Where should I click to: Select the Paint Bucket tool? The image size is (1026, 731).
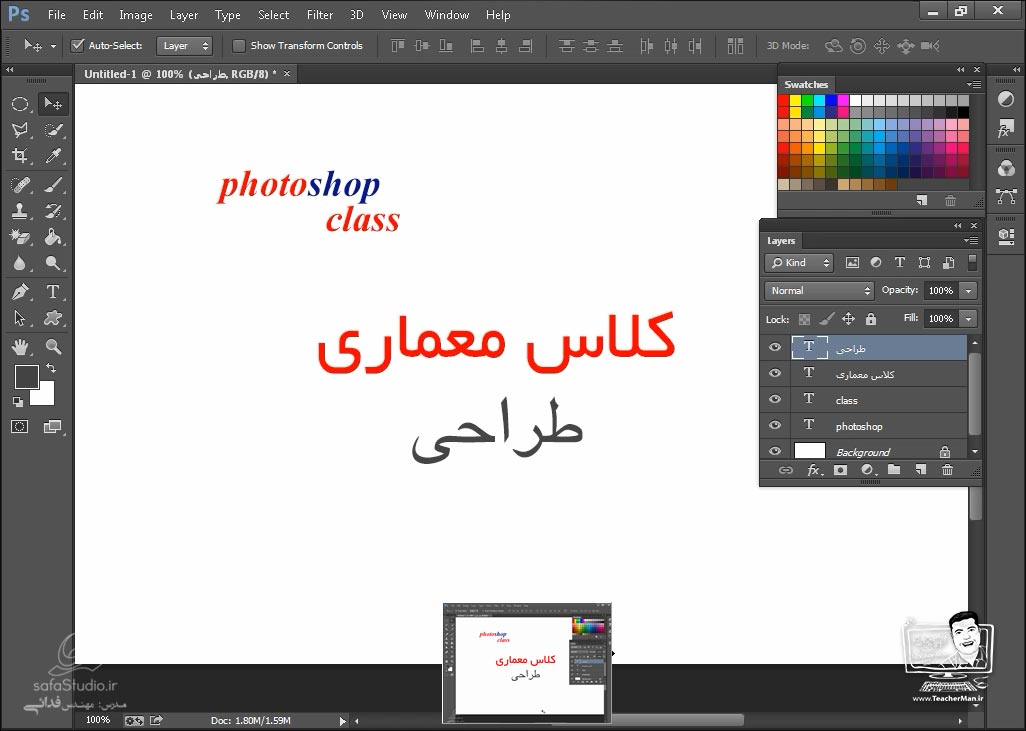(x=53, y=236)
